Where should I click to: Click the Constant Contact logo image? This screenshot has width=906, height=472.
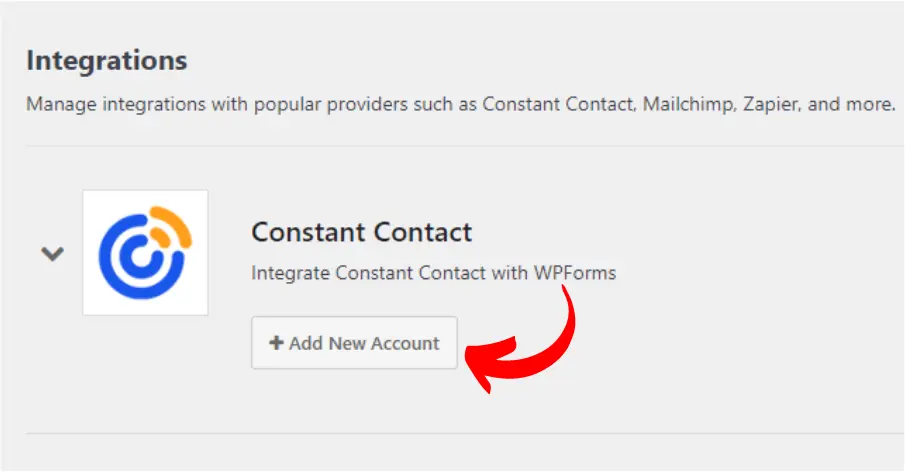[x=145, y=252]
